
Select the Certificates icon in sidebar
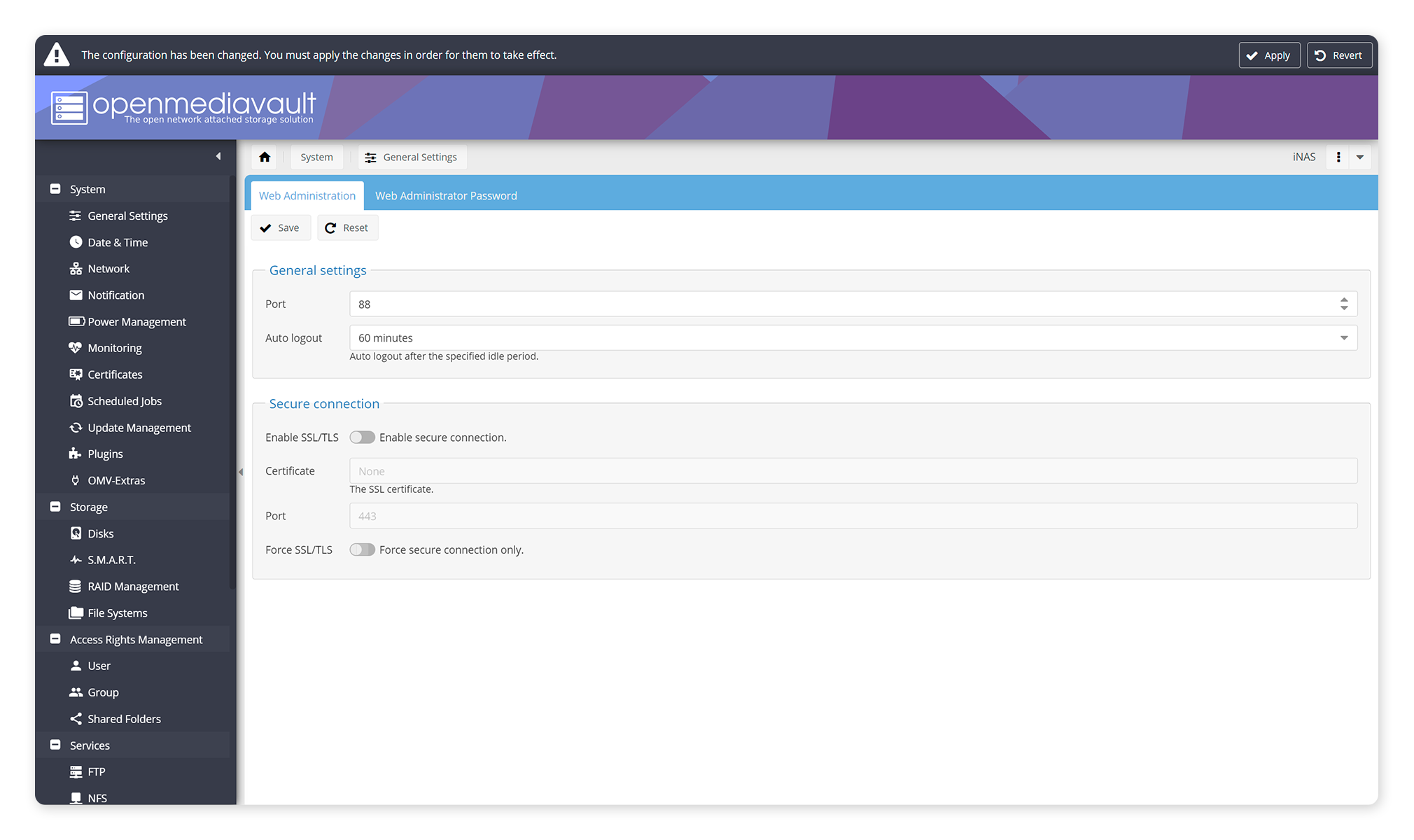pos(76,374)
